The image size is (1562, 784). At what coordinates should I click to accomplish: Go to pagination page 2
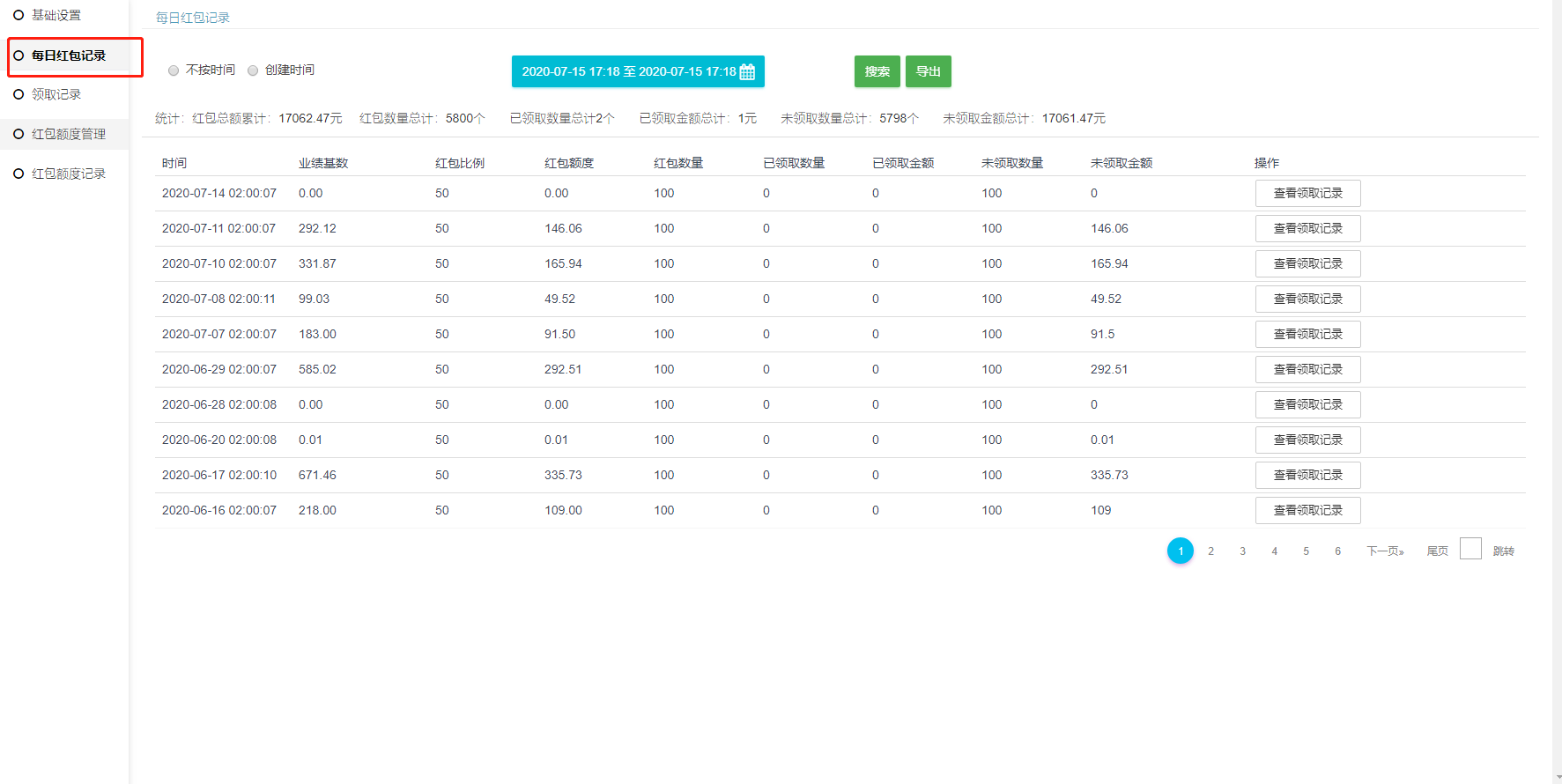tap(1211, 551)
